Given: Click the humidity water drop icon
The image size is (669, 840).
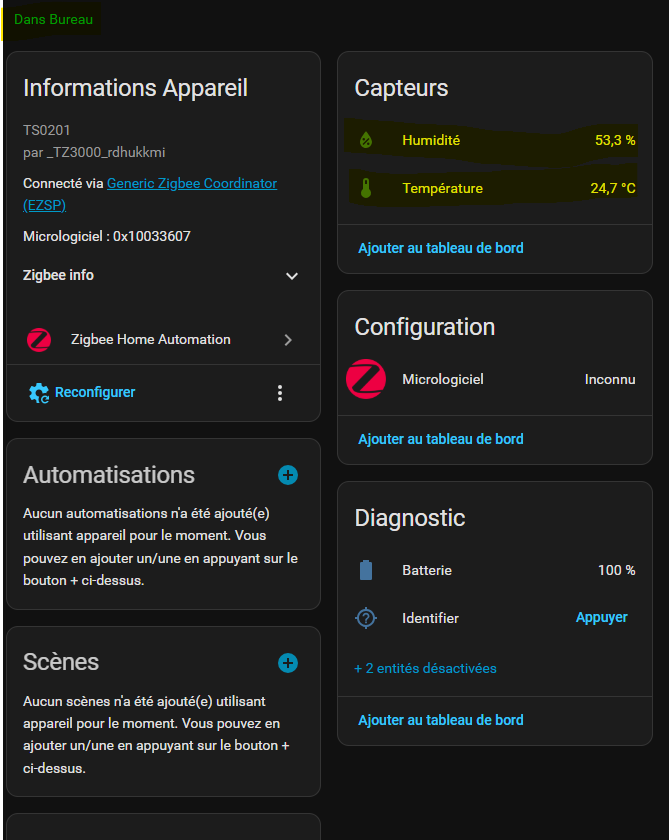Looking at the screenshot, I should coord(366,141).
